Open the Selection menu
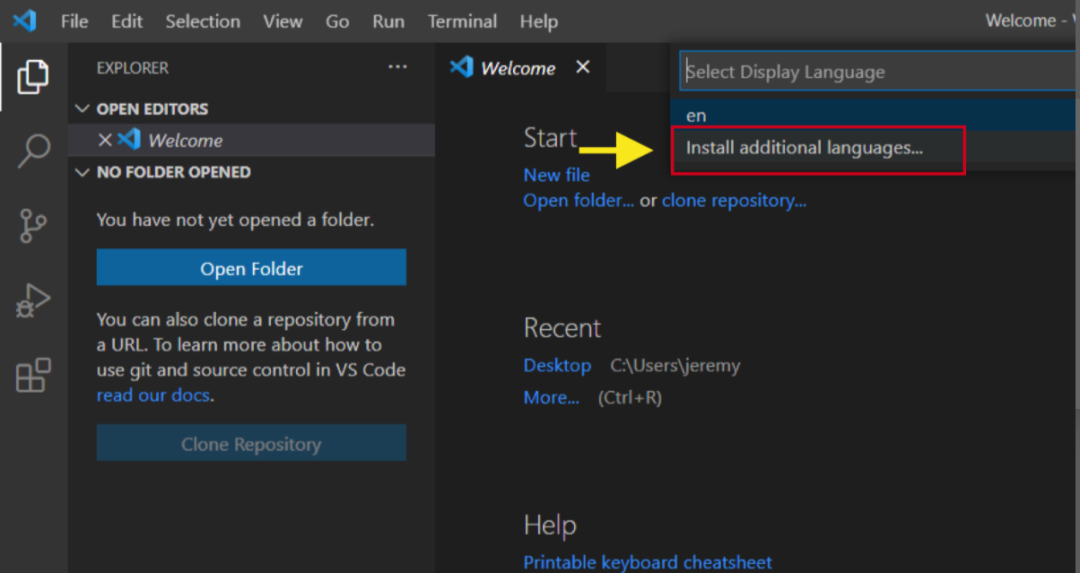Image resolution: width=1080 pixels, height=573 pixels. pyautogui.click(x=202, y=21)
